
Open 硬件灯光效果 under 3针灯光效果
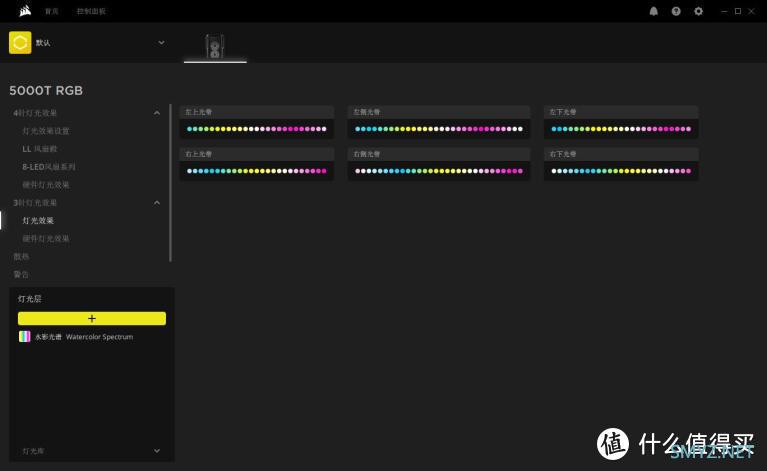46,239
